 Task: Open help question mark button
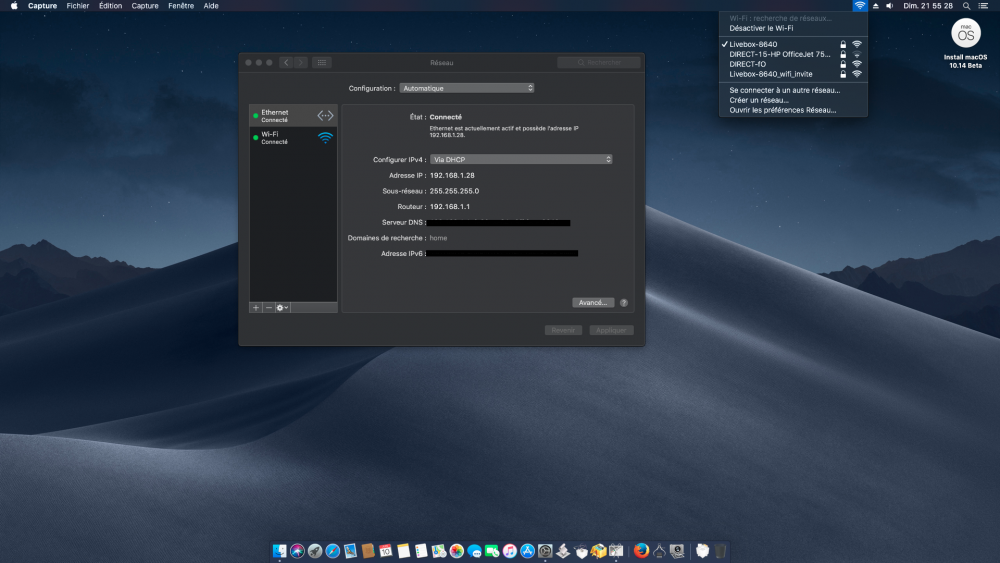click(624, 303)
